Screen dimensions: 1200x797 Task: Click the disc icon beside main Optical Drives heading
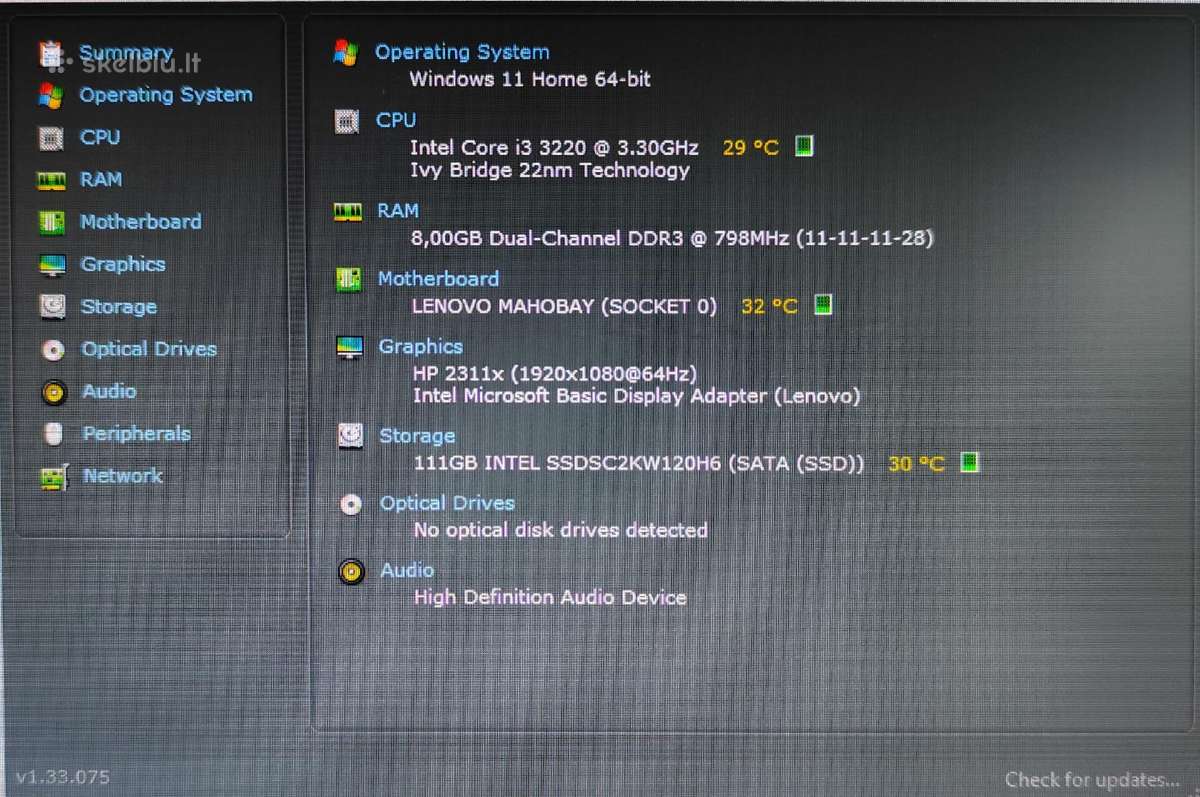click(351, 504)
